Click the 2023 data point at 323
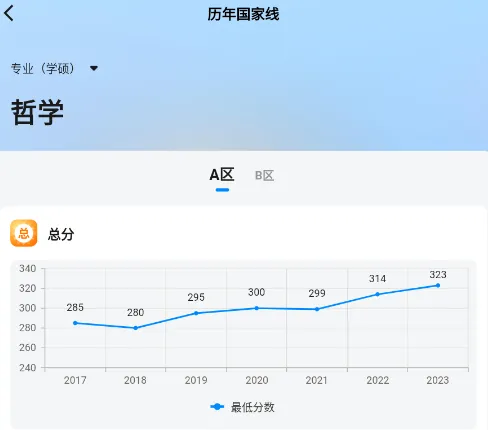Viewport: 488px width, 430px height. pyautogui.click(x=438, y=285)
